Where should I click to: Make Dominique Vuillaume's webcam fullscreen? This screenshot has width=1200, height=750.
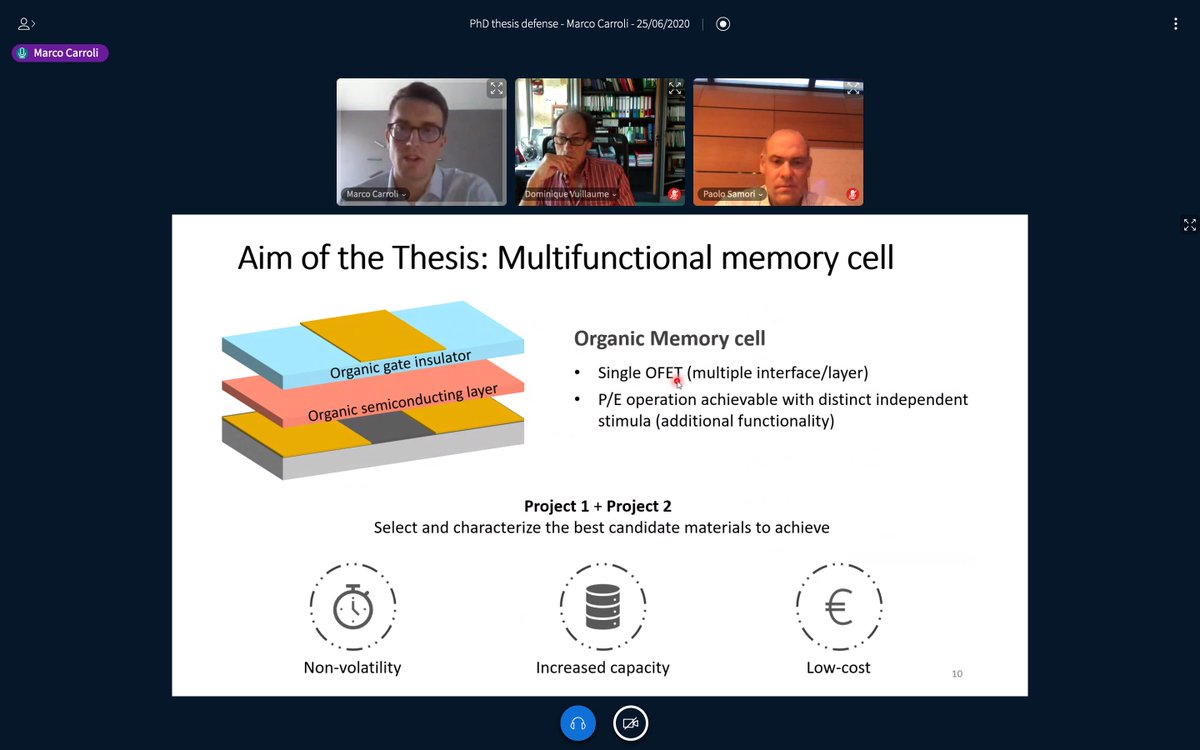(675, 88)
